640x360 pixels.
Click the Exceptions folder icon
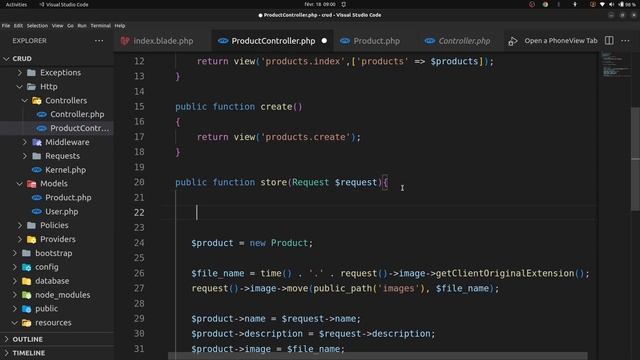(31, 73)
